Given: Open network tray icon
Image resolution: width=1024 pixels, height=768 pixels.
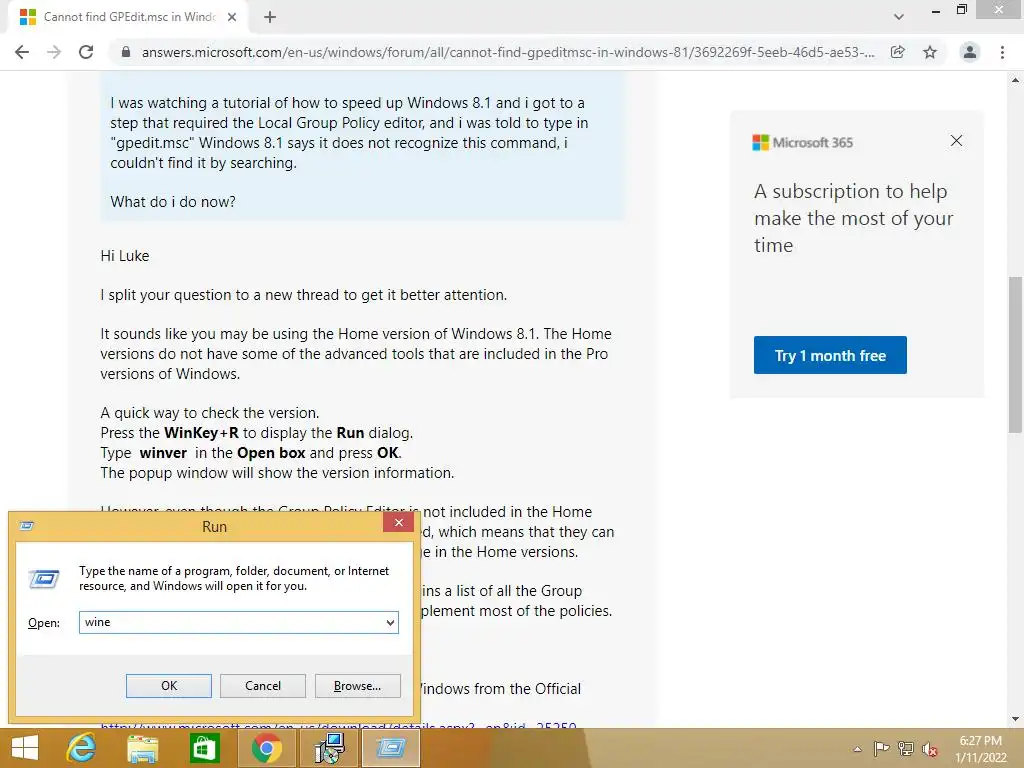Looking at the screenshot, I should pyautogui.click(x=906, y=748).
